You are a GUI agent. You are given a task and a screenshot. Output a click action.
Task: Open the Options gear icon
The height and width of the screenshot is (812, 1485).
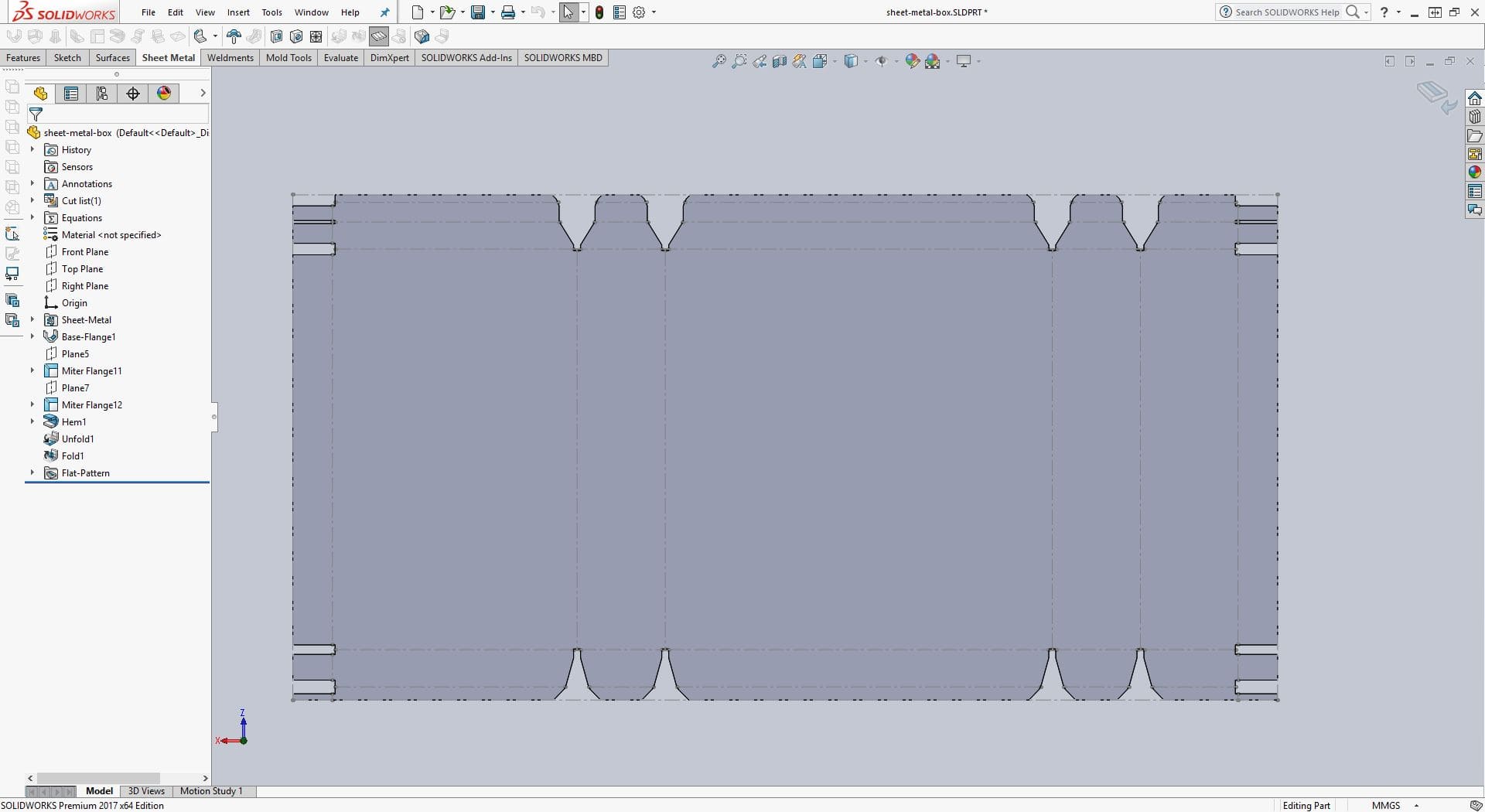[x=639, y=12]
